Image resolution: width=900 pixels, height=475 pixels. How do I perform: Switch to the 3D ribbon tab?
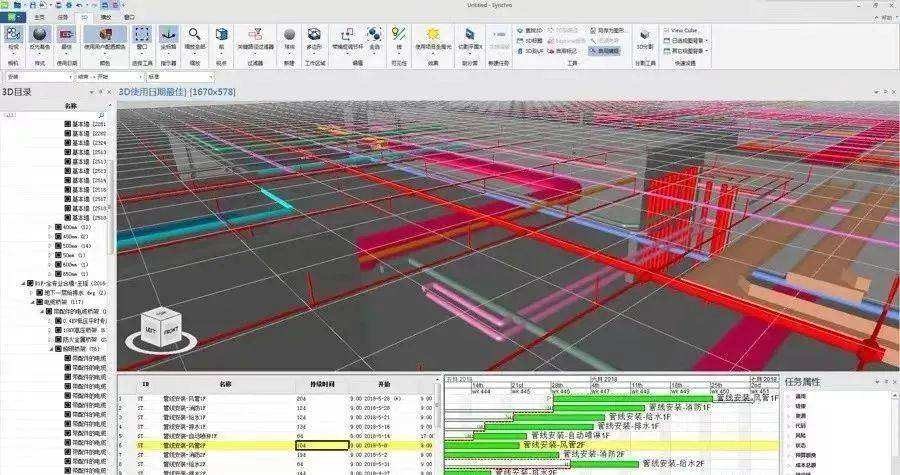click(83, 17)
